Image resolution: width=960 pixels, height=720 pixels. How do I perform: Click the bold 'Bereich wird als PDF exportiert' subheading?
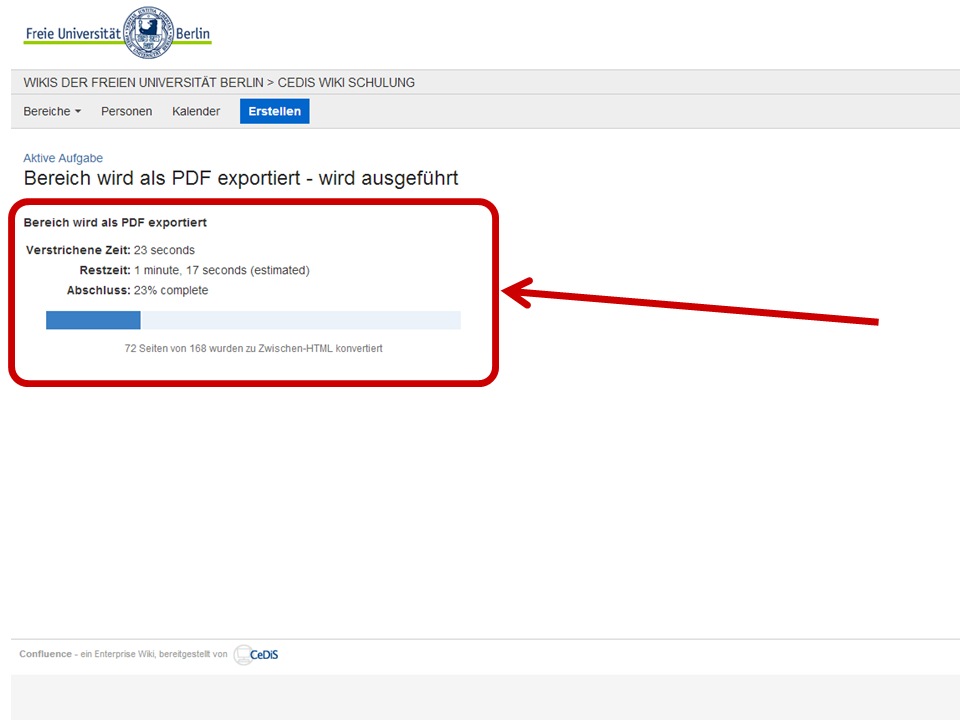coord(115,223)
